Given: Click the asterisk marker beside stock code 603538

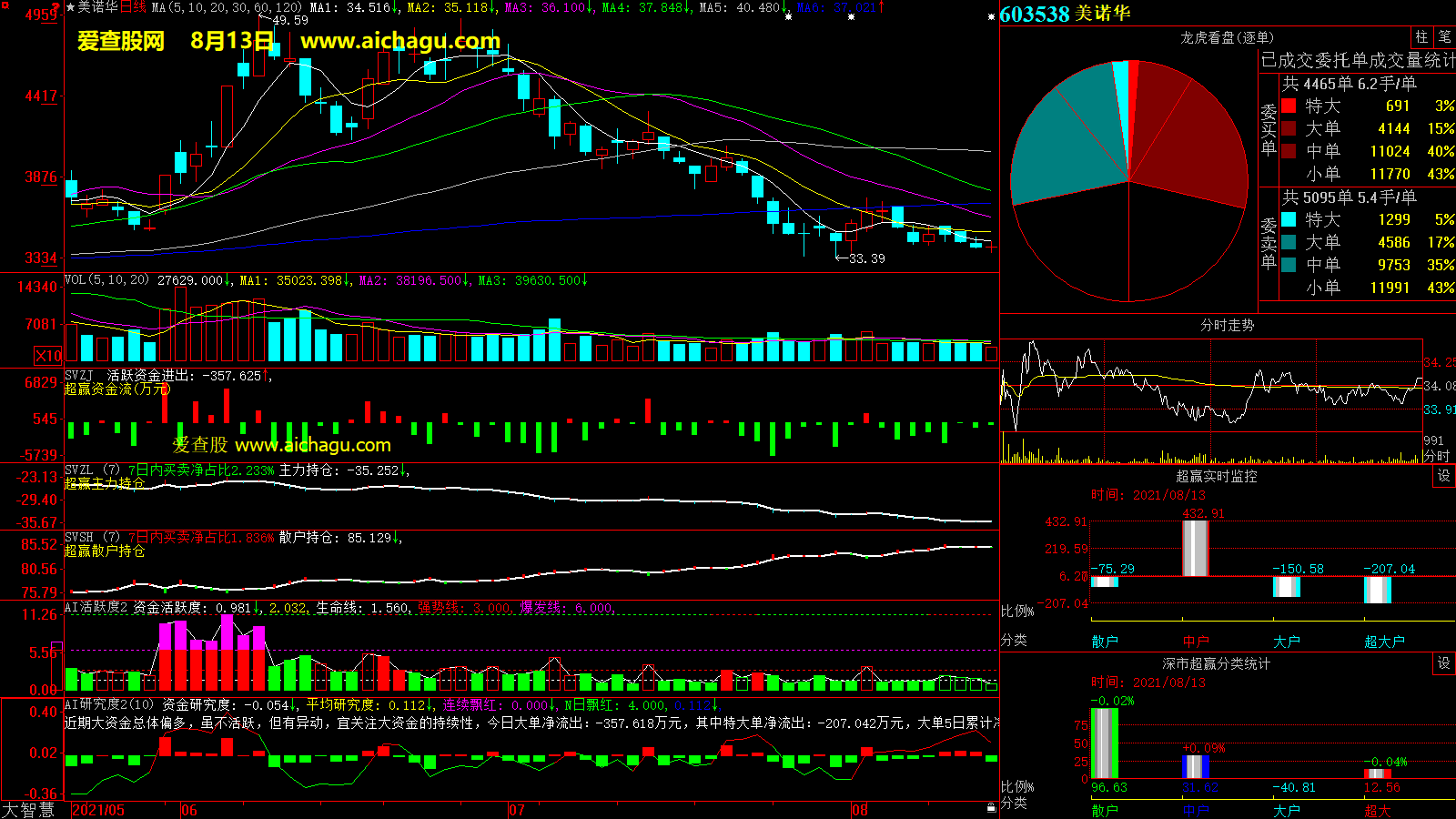Looking at the screenshot, I should pyautogui.click(x=991, y=16).
